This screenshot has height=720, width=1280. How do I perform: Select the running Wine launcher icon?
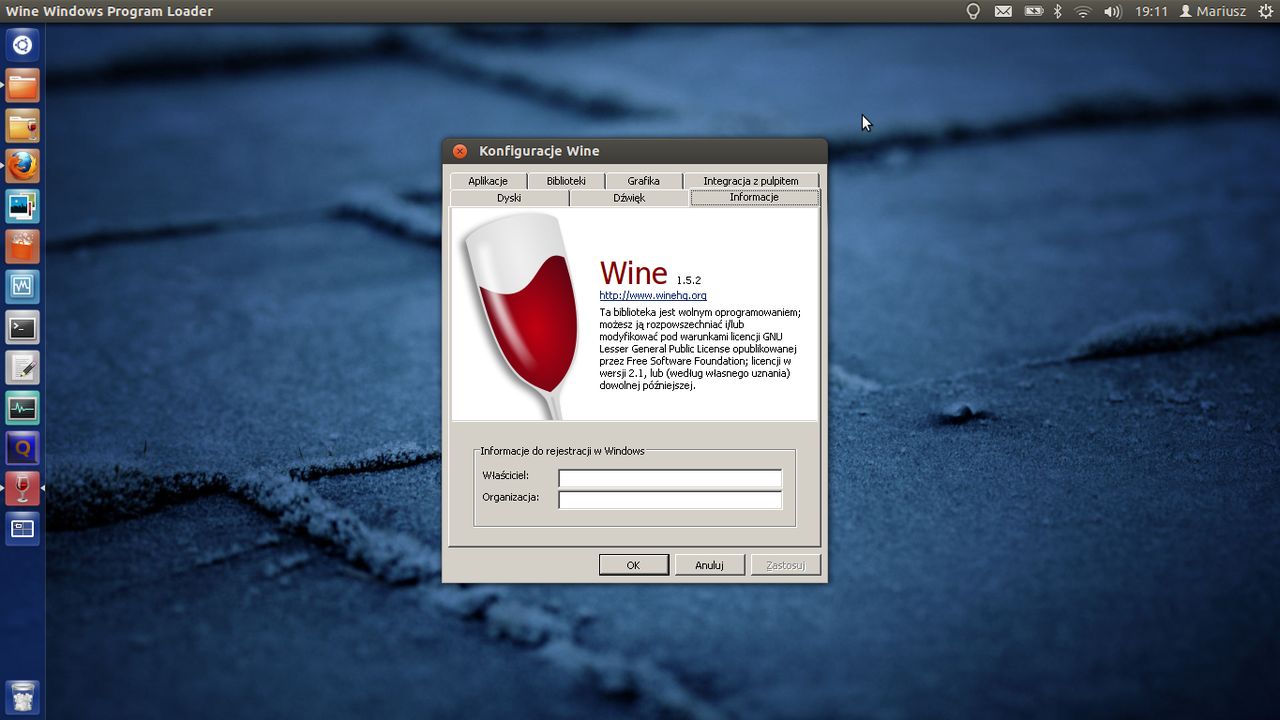tap(23, 489)
